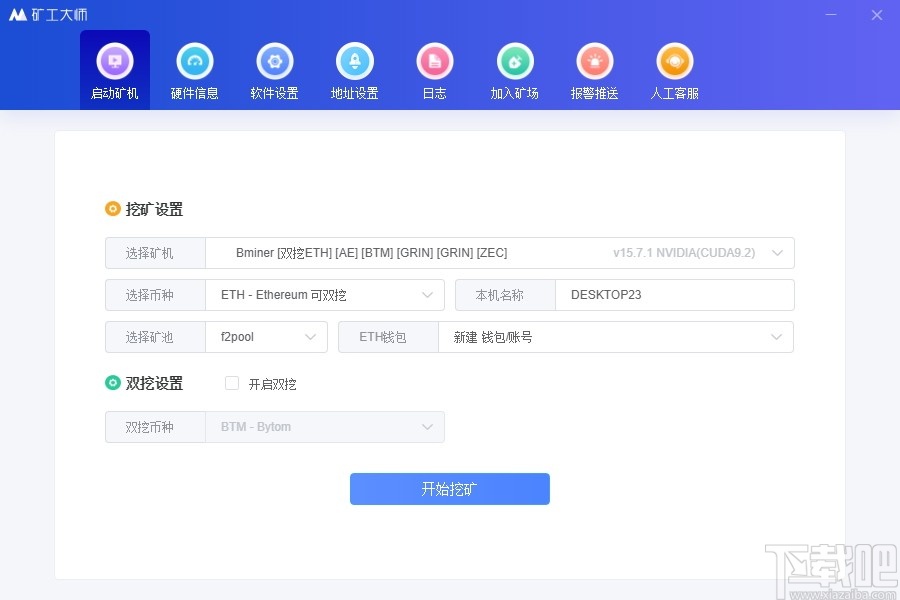Open 软件设置 software settings
The height and width of the screenshot is (600, 900).
274,61
